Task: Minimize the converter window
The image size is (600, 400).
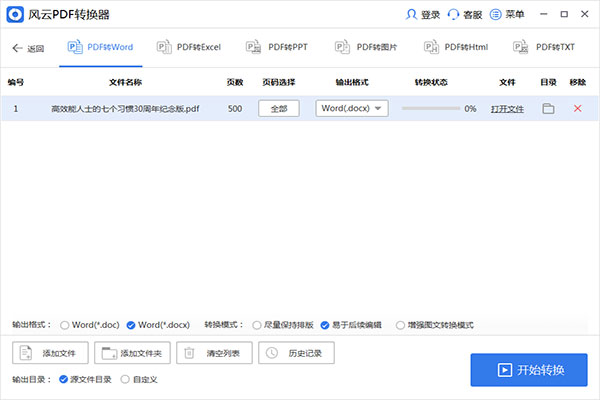Action: pyautogui.click(x=543, y=14)
